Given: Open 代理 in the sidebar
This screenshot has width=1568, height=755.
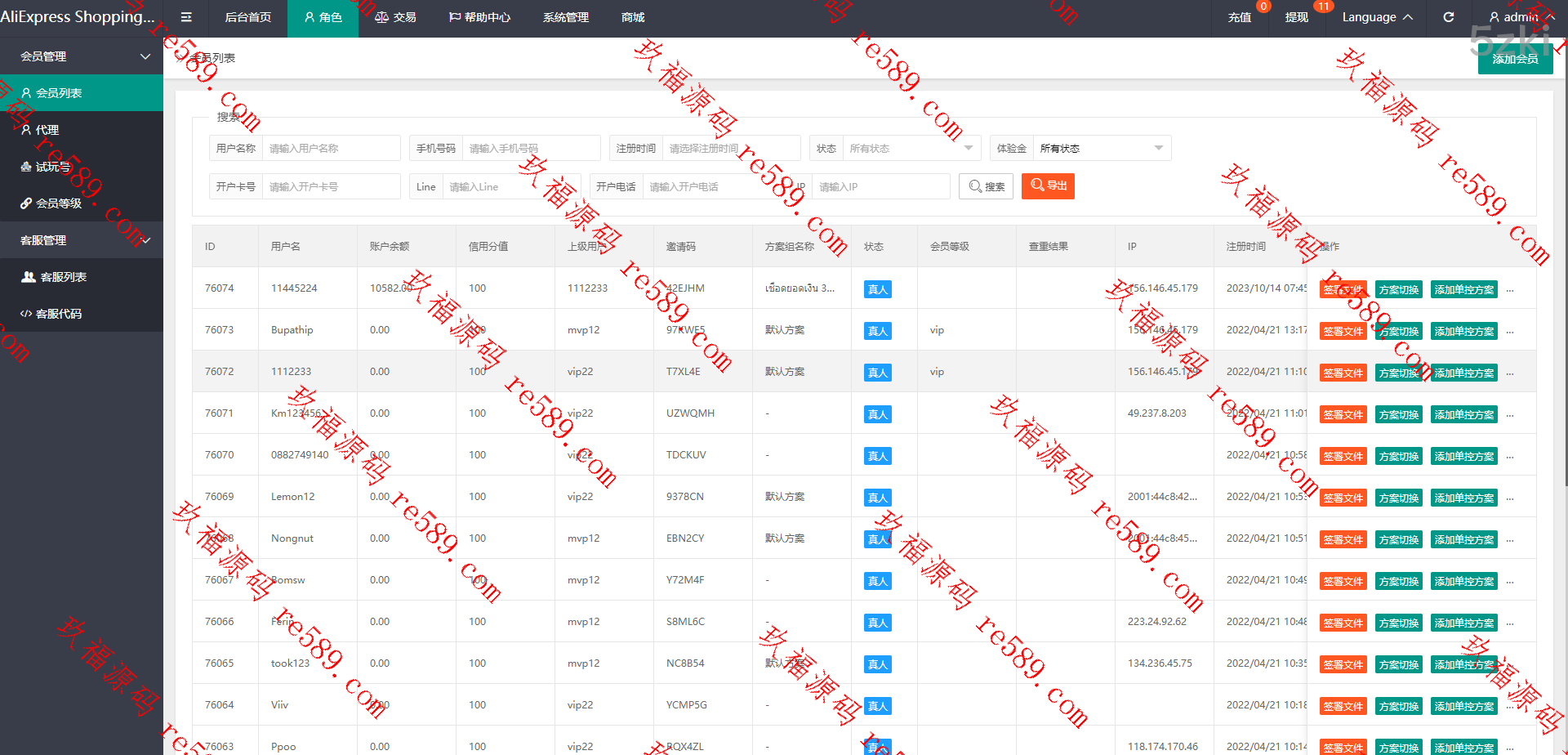Looking at the screenshot, I should coord(47,130).
